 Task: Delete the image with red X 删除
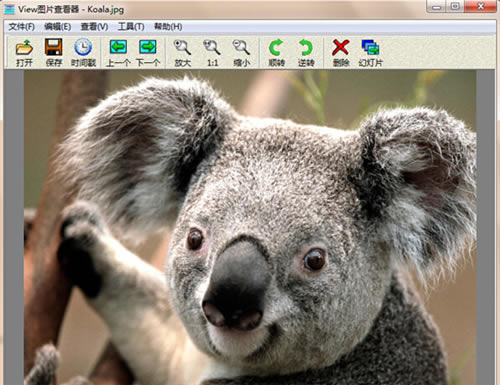coord(341,52)
